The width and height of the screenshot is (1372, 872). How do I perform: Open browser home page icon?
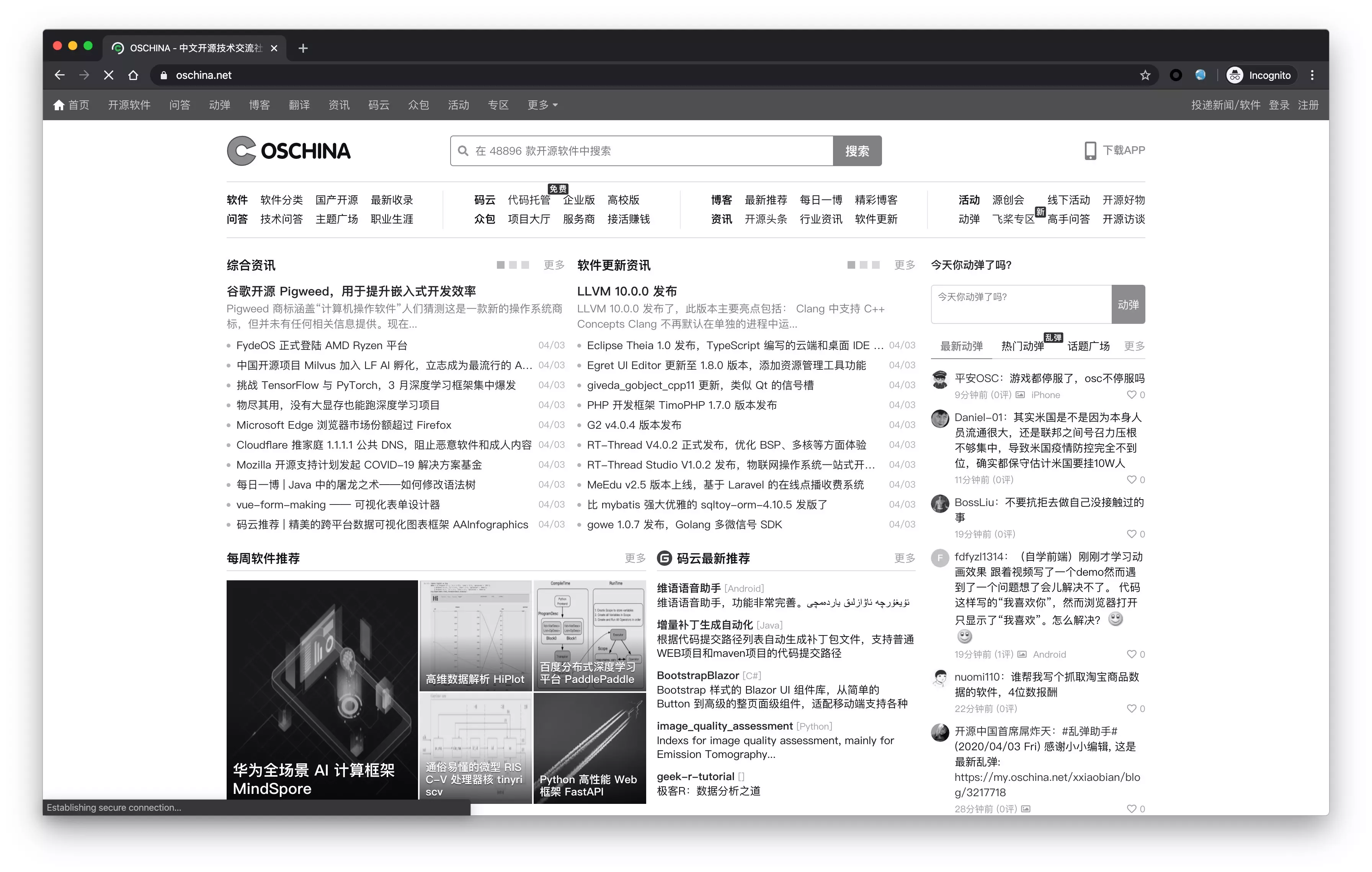[x=133, y=75]
